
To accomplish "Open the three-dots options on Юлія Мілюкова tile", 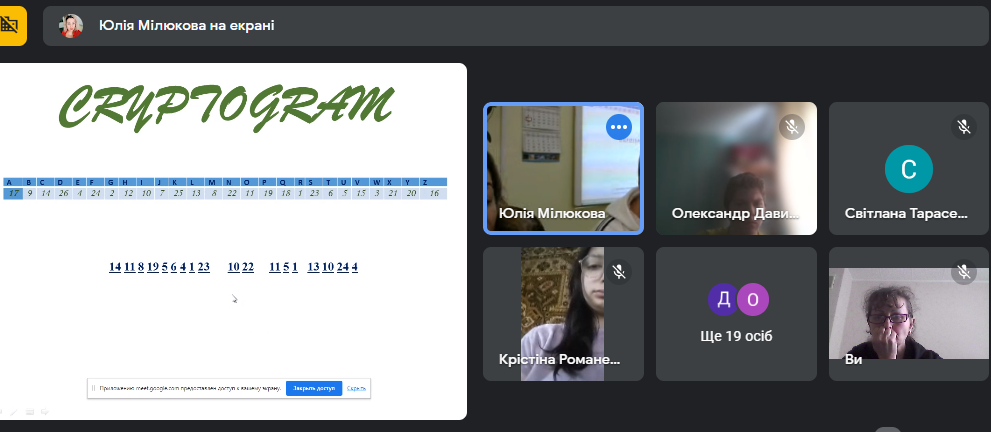I will point(619,126).
